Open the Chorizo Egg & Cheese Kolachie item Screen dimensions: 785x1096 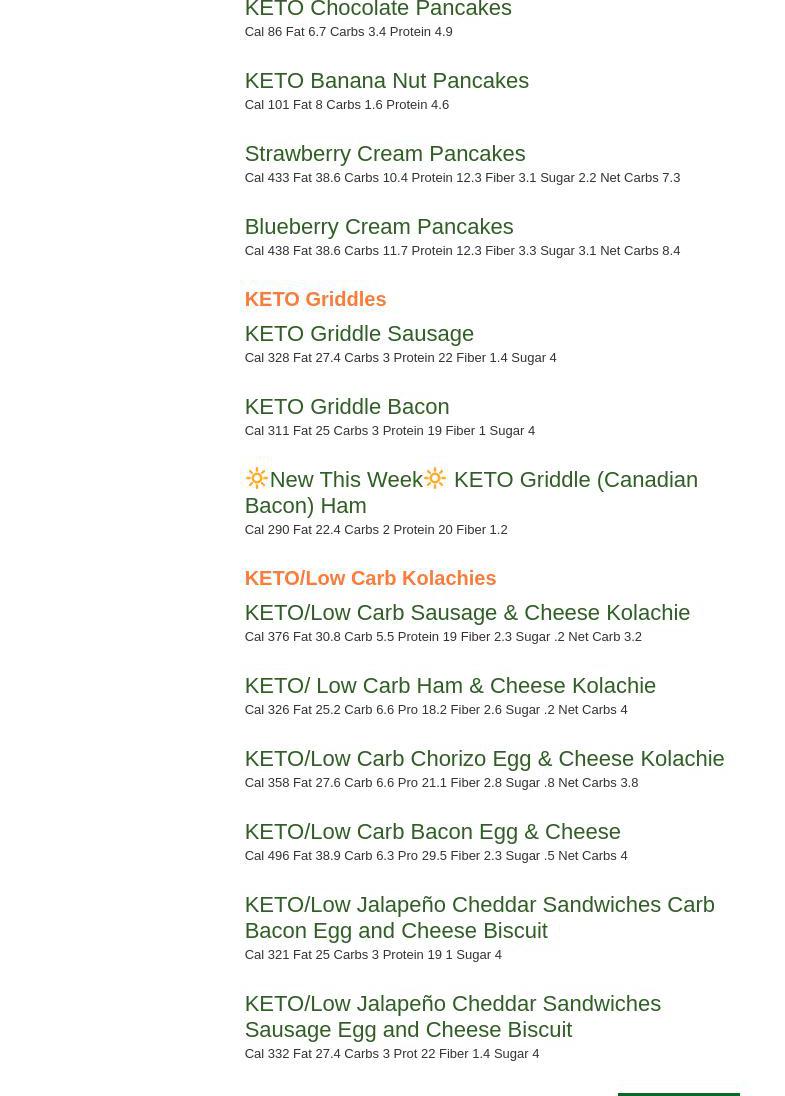coord(484,759)
